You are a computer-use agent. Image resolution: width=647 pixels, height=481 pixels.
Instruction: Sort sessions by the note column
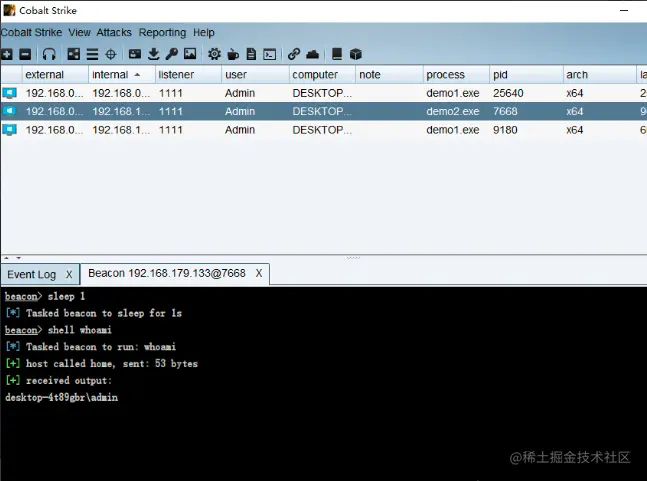pyautogui.click(x=389, y=75)
